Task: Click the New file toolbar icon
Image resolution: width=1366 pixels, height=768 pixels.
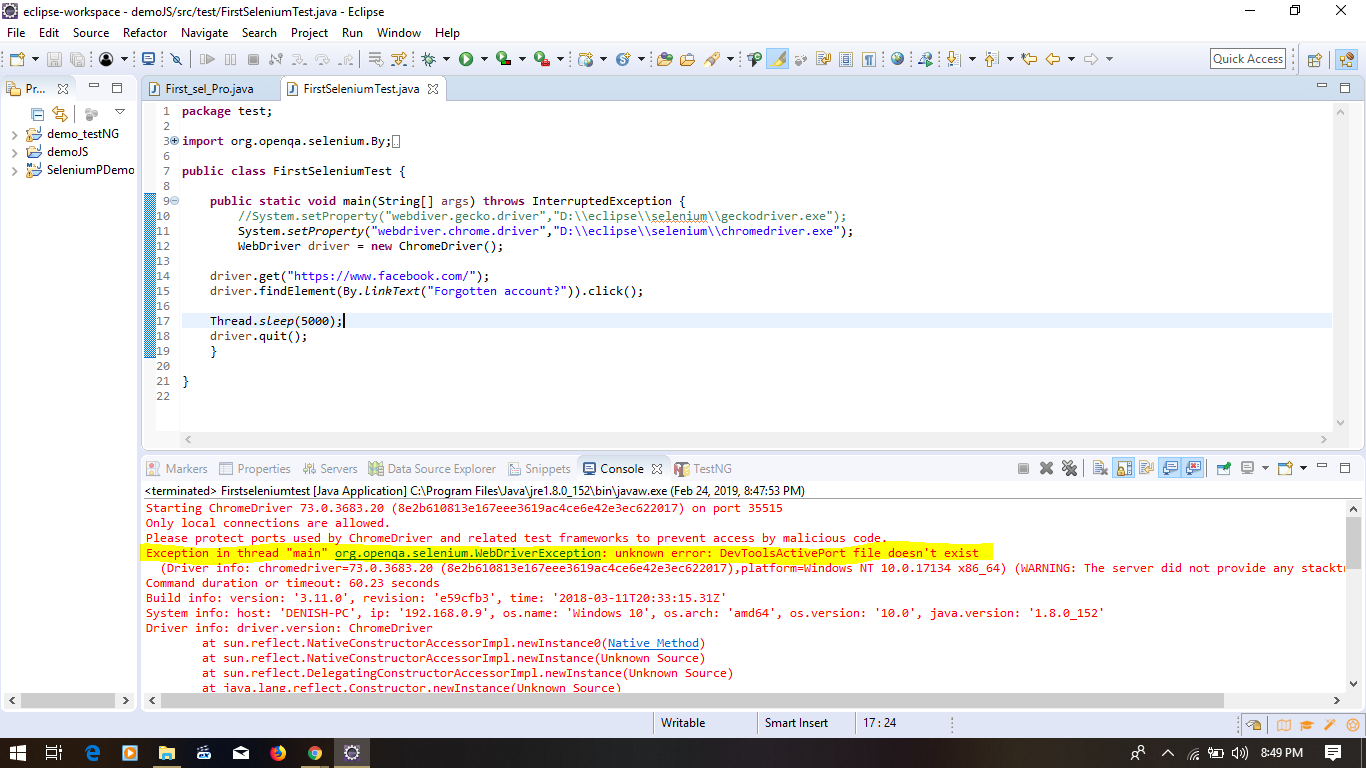Action: tap(17, 59)
